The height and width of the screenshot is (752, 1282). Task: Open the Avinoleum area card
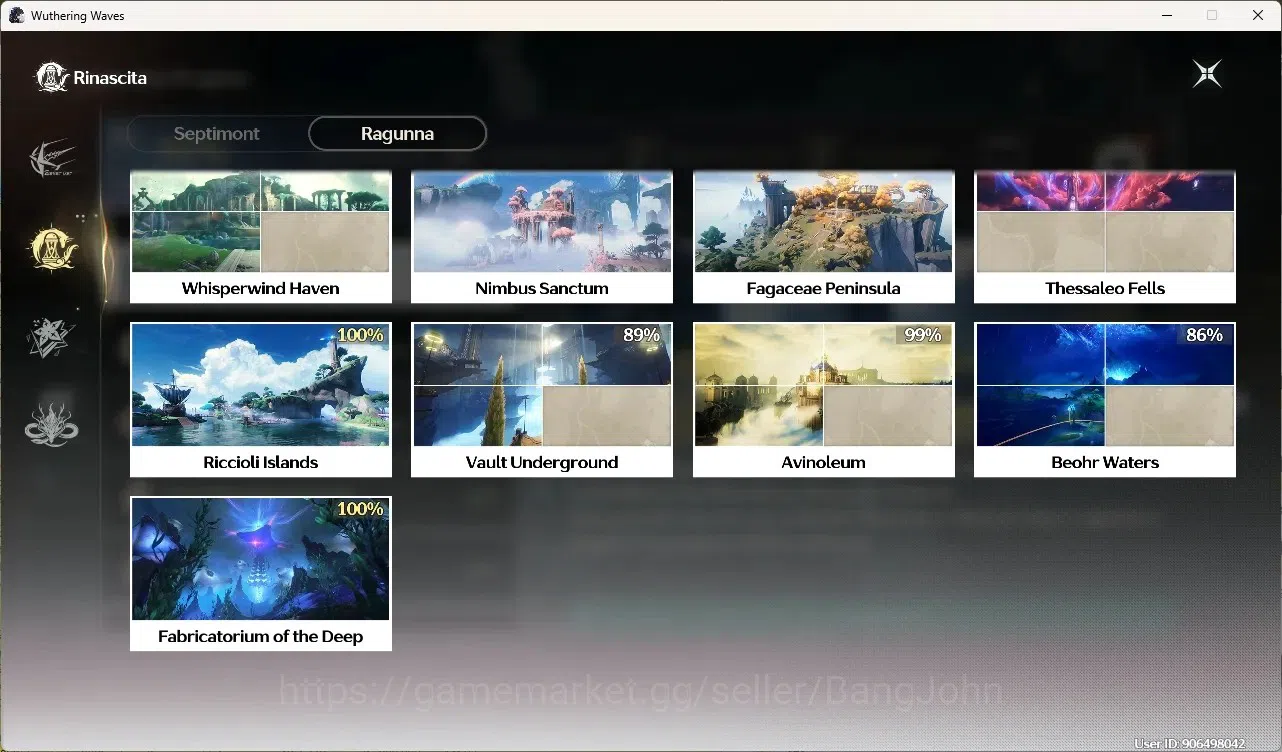tap(824, 400)
